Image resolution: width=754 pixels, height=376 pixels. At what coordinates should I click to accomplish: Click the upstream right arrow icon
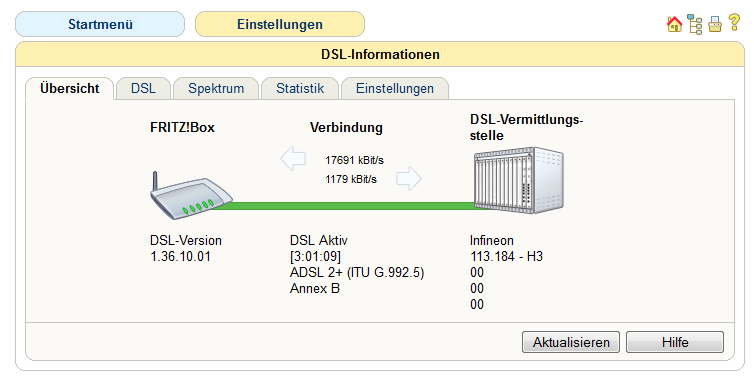[x=409, y=179]
